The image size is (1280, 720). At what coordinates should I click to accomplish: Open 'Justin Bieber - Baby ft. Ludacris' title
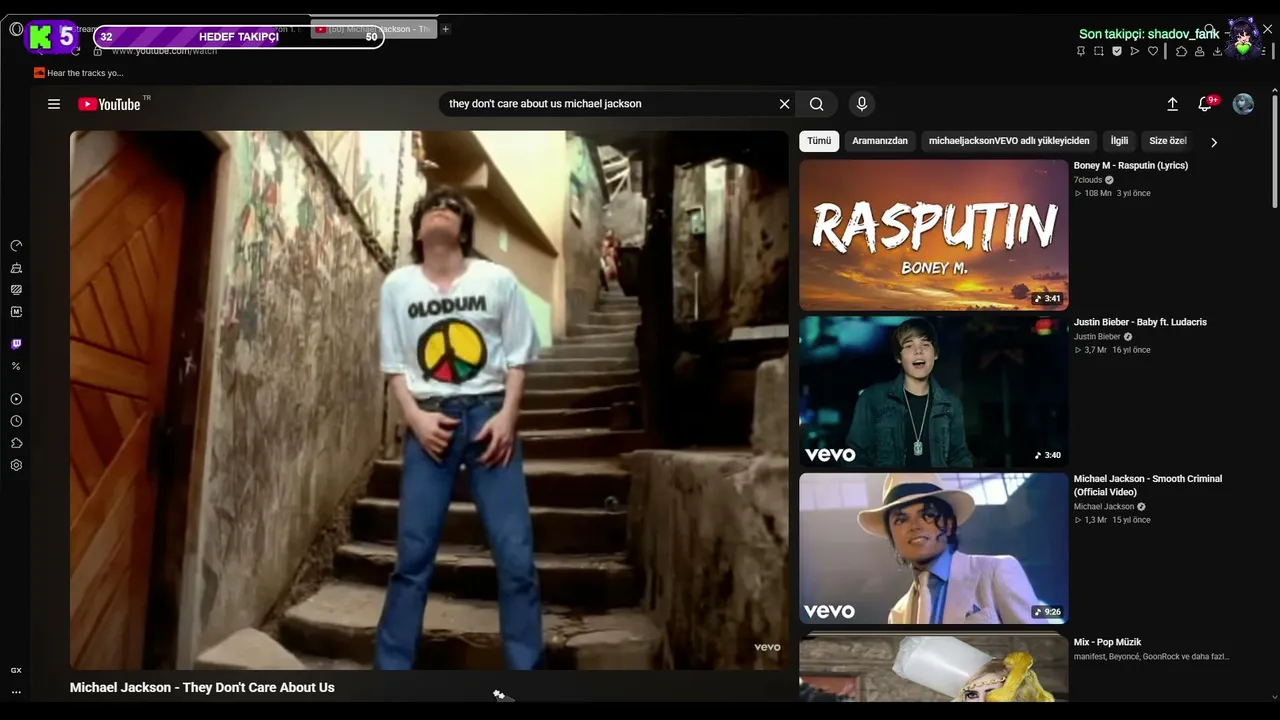pyautogui.click(x=1140, y=322)
